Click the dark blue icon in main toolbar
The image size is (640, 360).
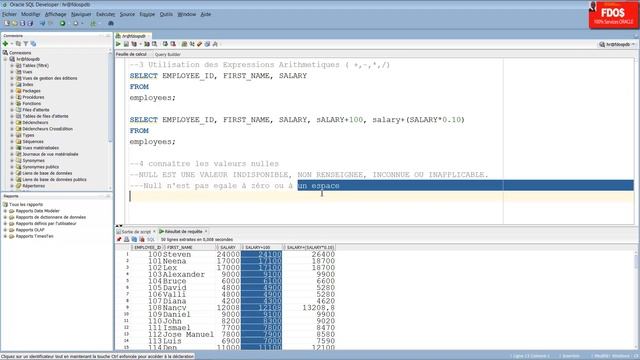[x=111, y=23]
